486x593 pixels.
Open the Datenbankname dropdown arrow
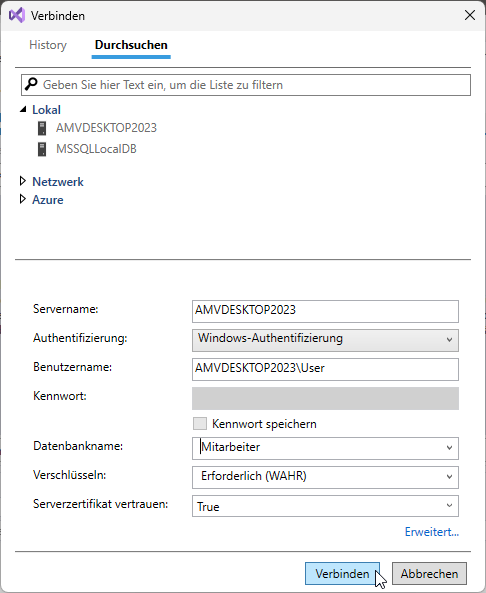tap(449, 448)
